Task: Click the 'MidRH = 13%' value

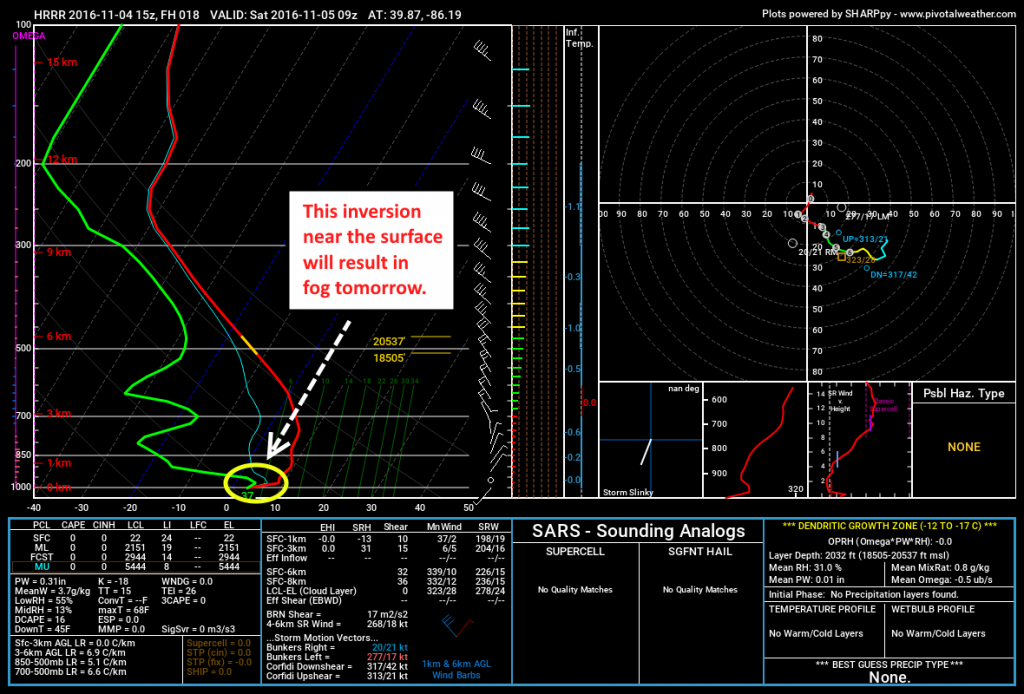Action: [x=43, y=610]
